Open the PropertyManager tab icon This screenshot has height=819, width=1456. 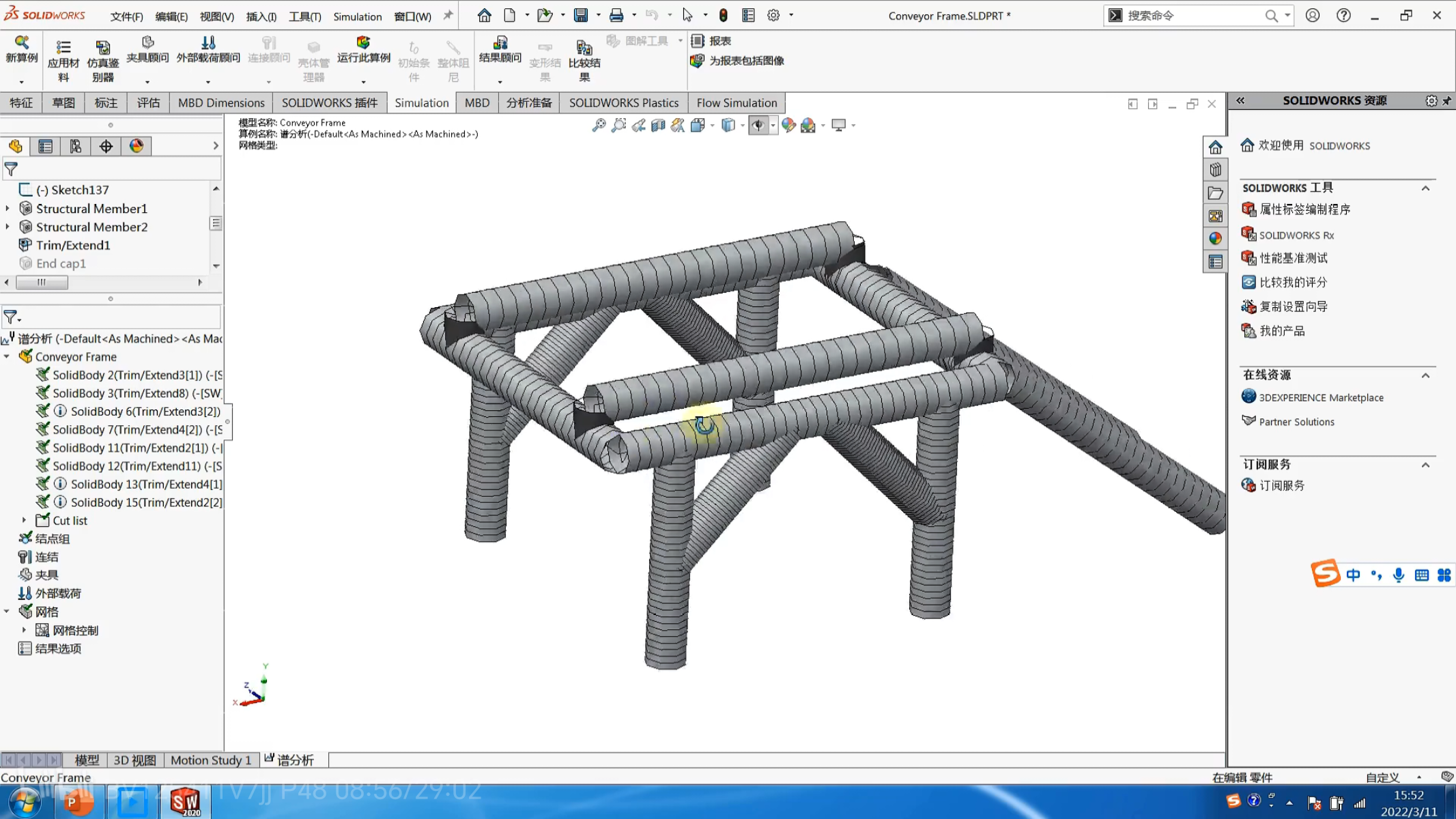pos(45,146)
